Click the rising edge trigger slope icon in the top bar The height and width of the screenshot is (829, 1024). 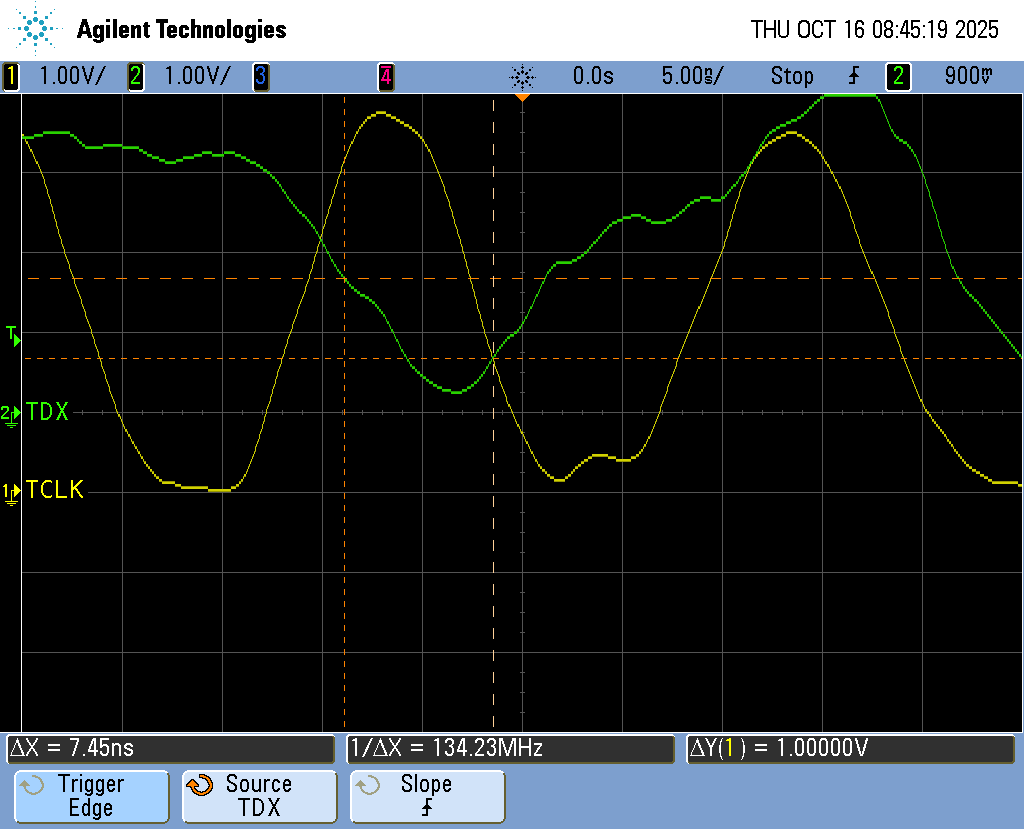pyautogui.click(x=853, y=76)
